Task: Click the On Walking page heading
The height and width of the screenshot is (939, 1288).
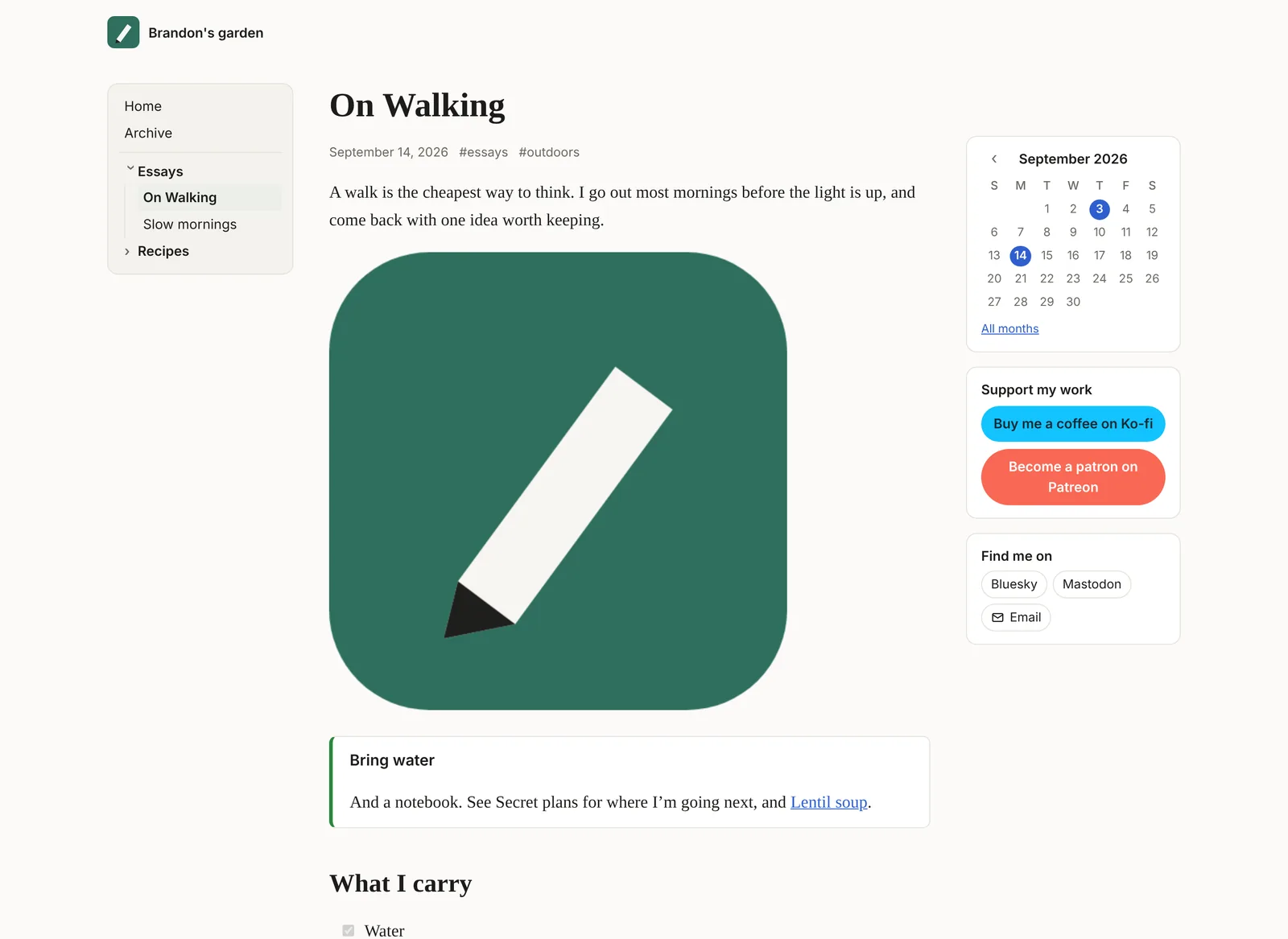Action: tap(417, 105)
